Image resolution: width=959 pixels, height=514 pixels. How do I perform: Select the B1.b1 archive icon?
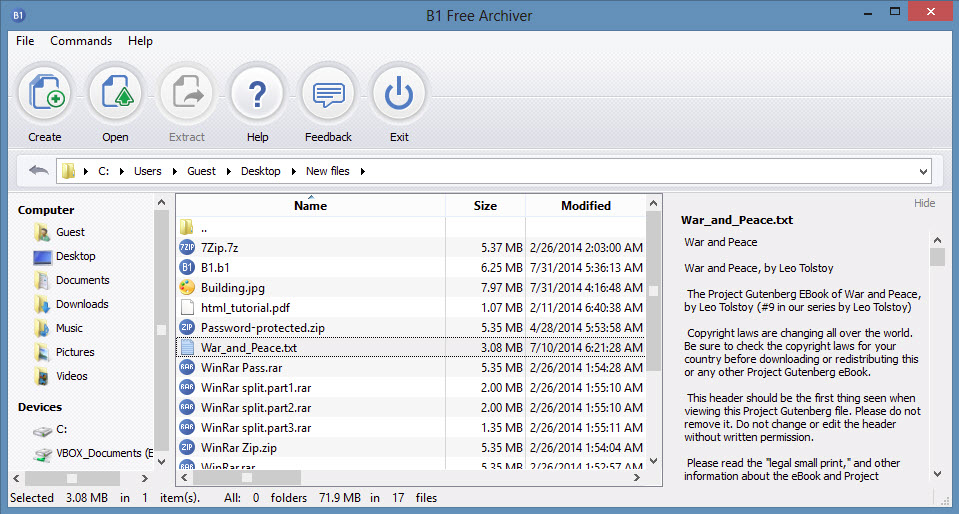tap(187, 267)
